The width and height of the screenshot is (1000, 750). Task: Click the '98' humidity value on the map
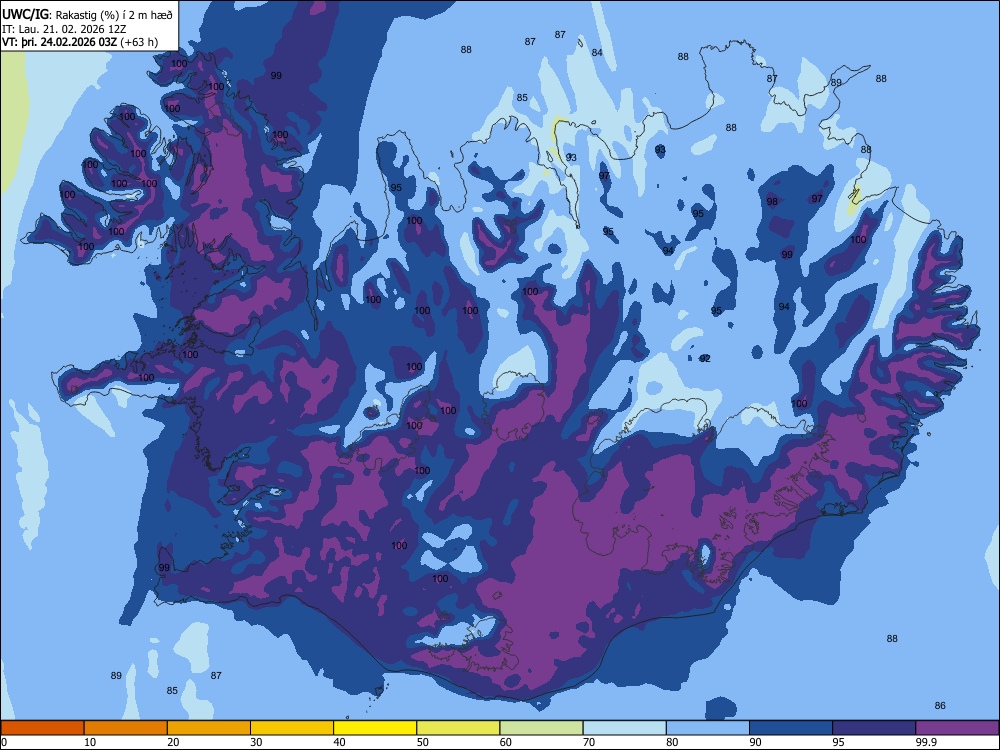(772, 202)
